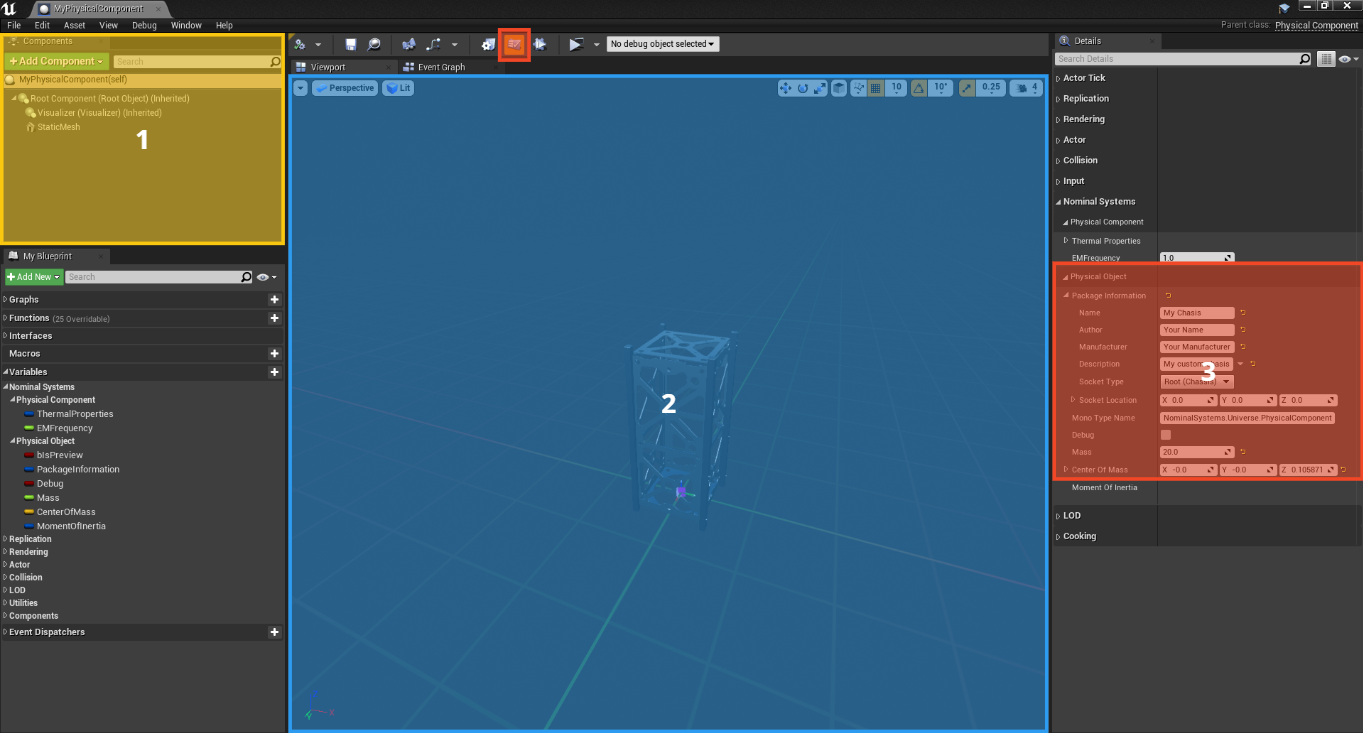Click the surface snapping icon in viewport
Image resolution: width=1363 pixels, height=733 pixels.
click(x=859, y=88)
